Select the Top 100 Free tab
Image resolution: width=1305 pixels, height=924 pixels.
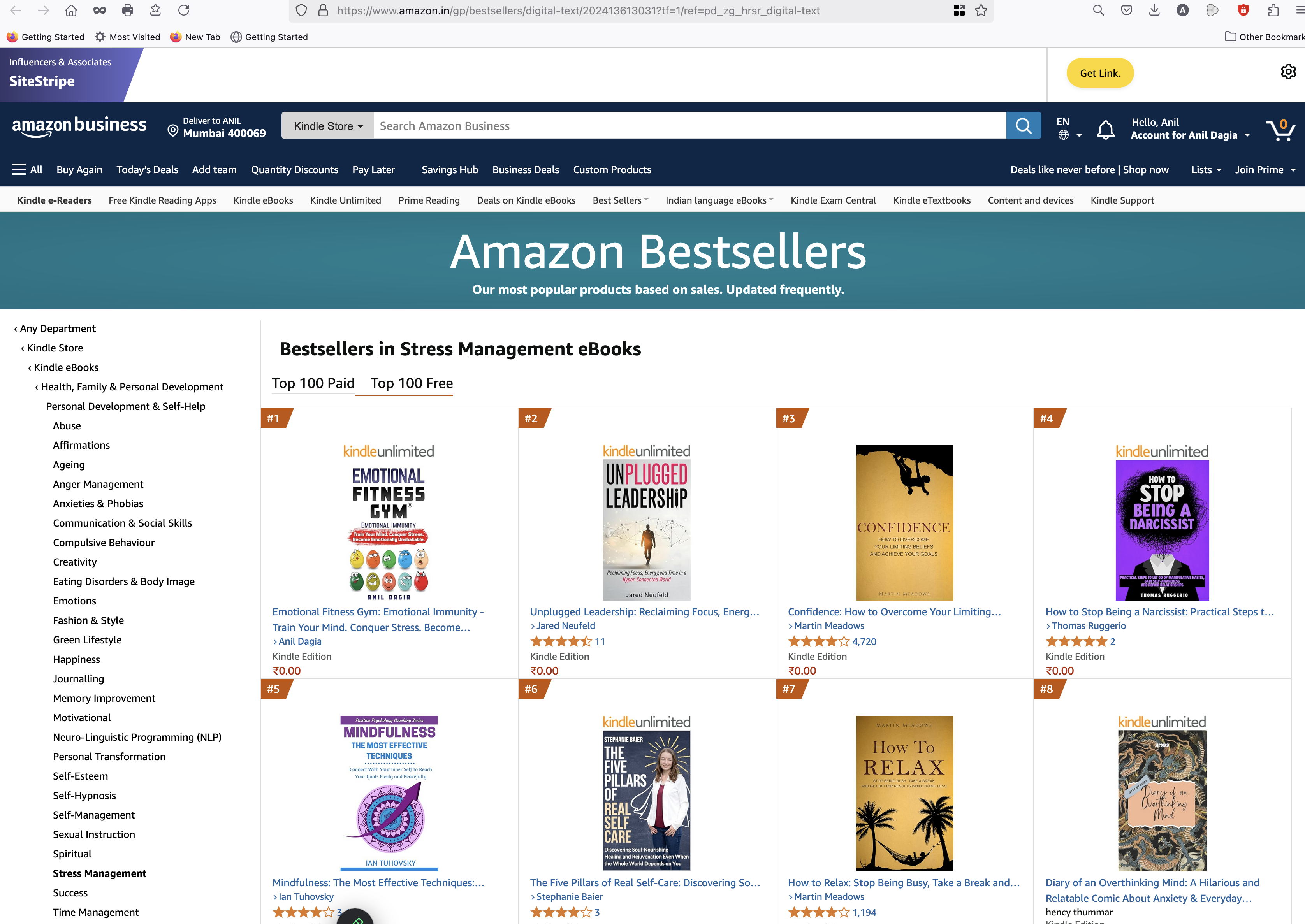click(x=412, y=383)
